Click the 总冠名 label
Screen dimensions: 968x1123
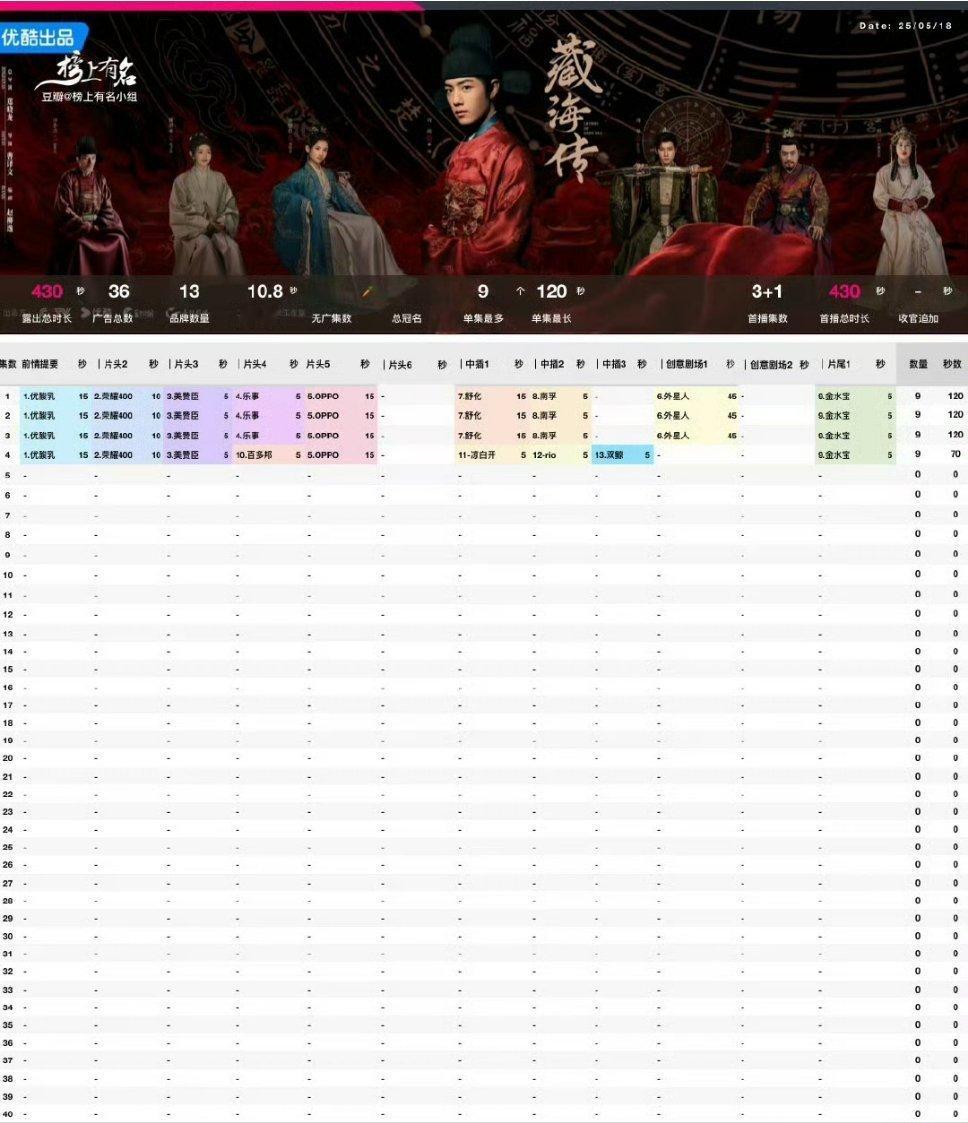tap(407, 318)
